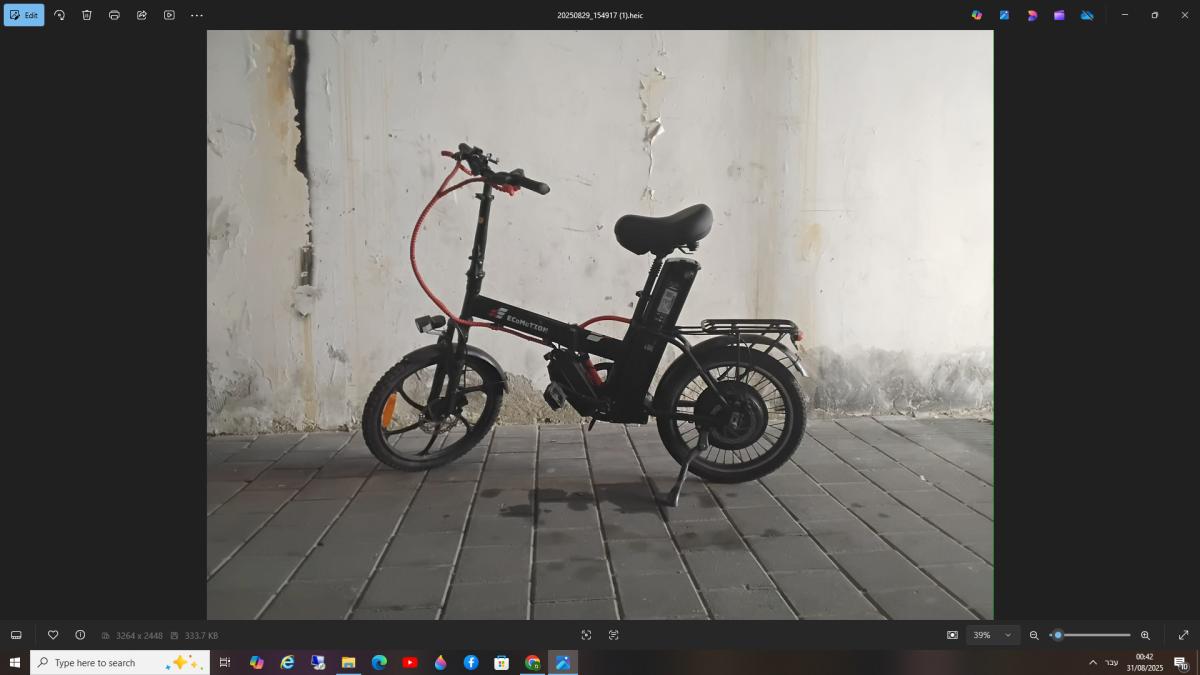1200x675 pixels.
Task: Click the Type here to search box
Action: [110, 662]
